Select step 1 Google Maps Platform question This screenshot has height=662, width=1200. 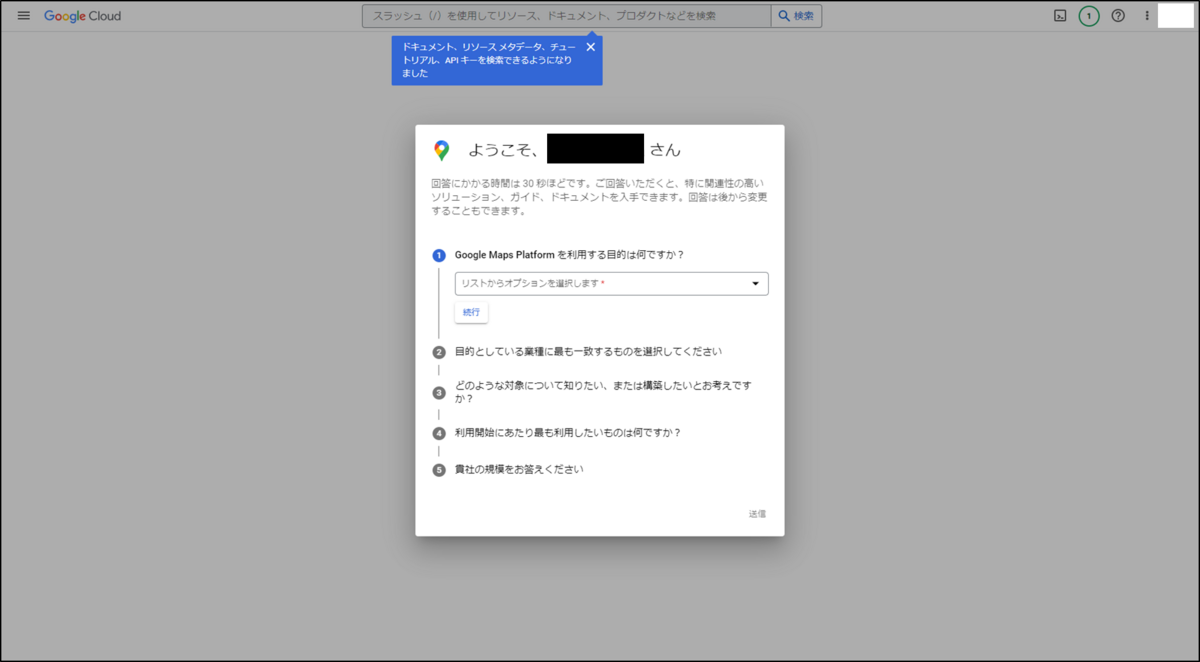click(x=570, y=255)
